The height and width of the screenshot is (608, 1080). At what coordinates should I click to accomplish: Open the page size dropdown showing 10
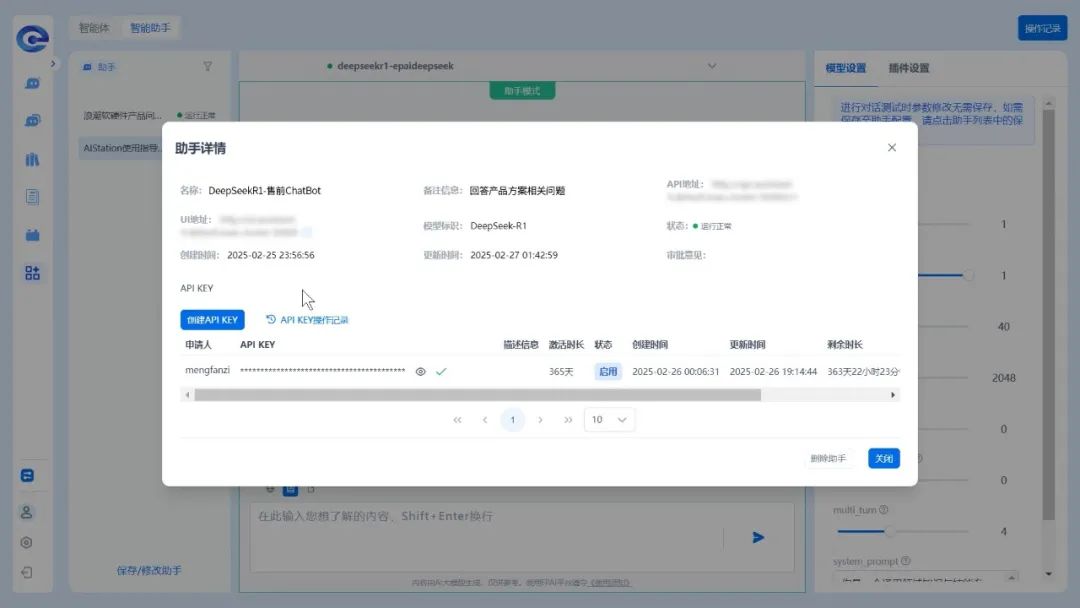click(609, 420)
